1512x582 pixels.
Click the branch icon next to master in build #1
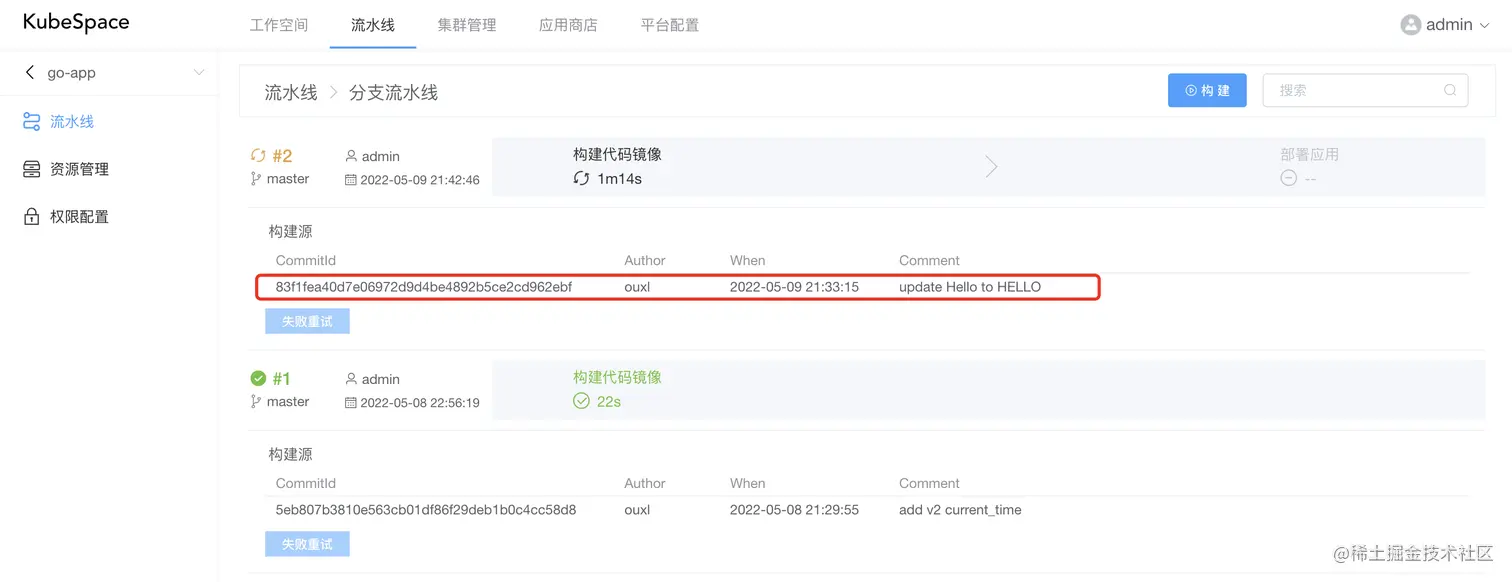pyautogui.click(x=256, y=402)
